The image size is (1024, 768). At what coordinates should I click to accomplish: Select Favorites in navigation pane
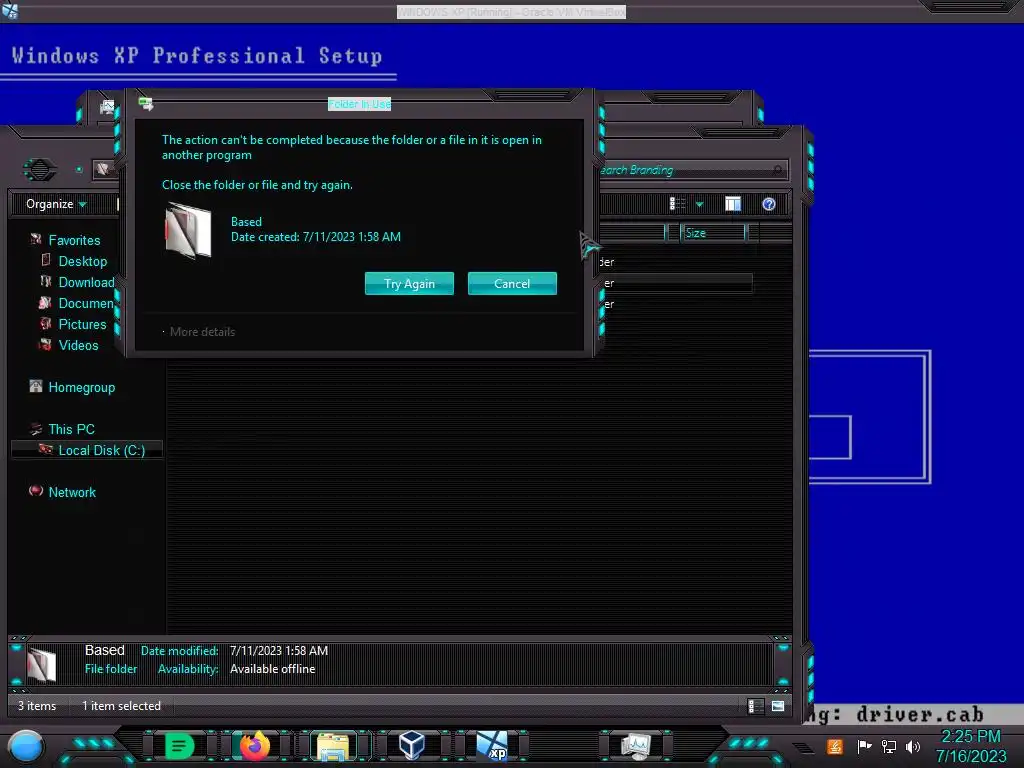pos(74,240)
